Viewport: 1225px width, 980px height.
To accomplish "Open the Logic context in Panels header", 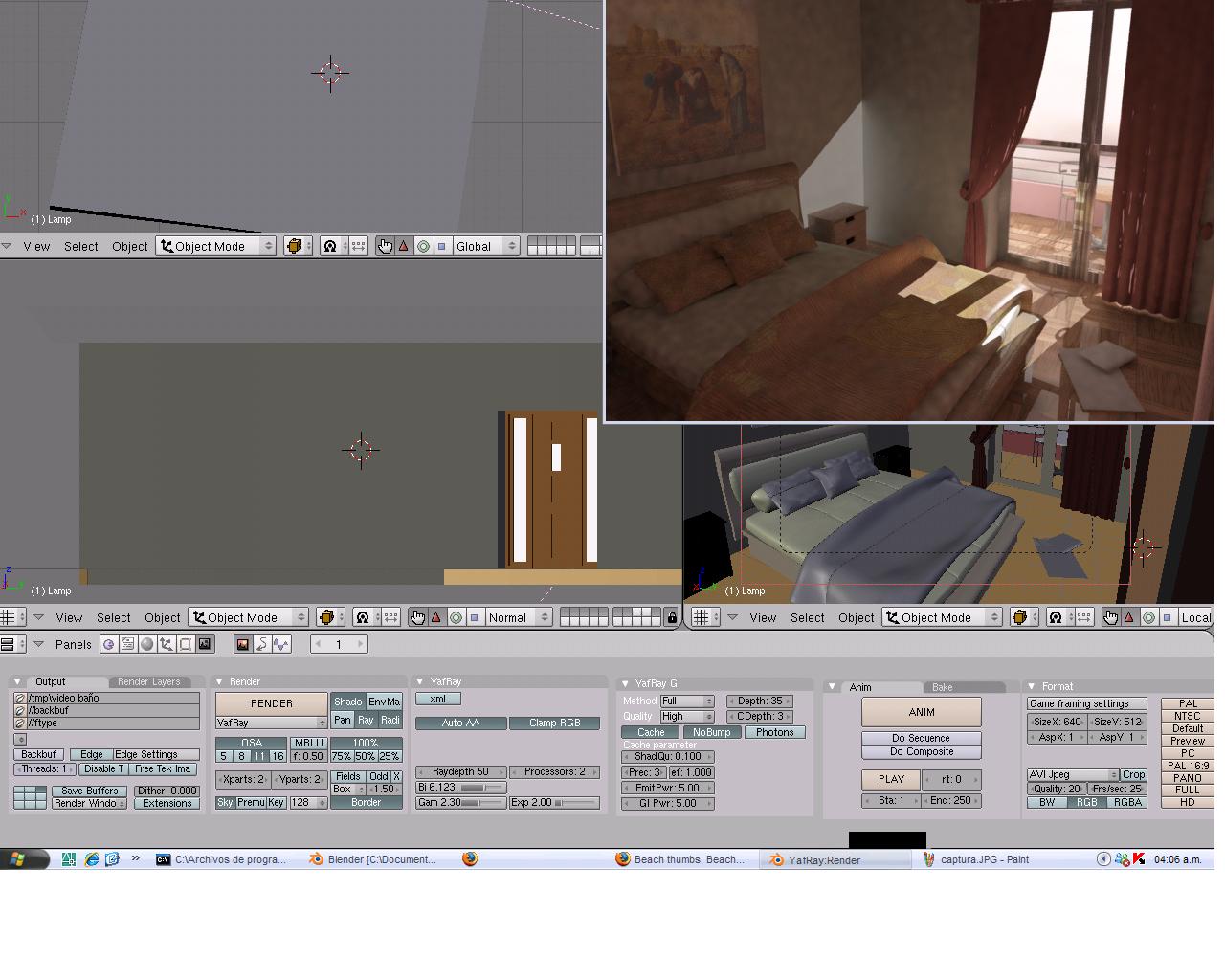I will (x=109, y=644).
